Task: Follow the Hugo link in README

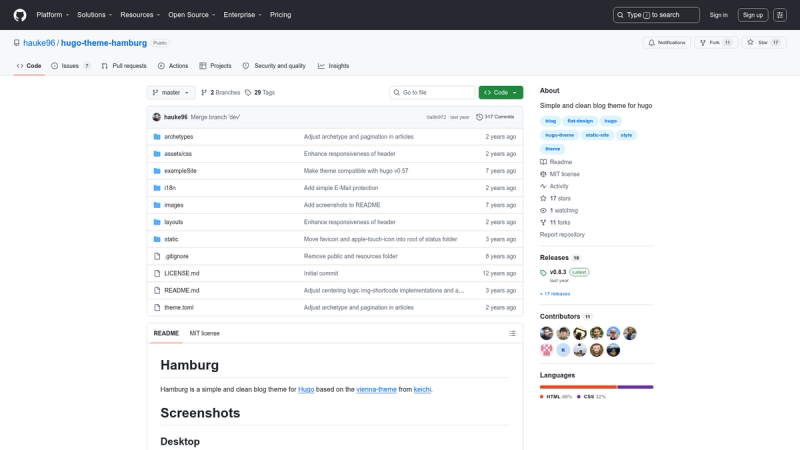Action: tap(306, 389)
